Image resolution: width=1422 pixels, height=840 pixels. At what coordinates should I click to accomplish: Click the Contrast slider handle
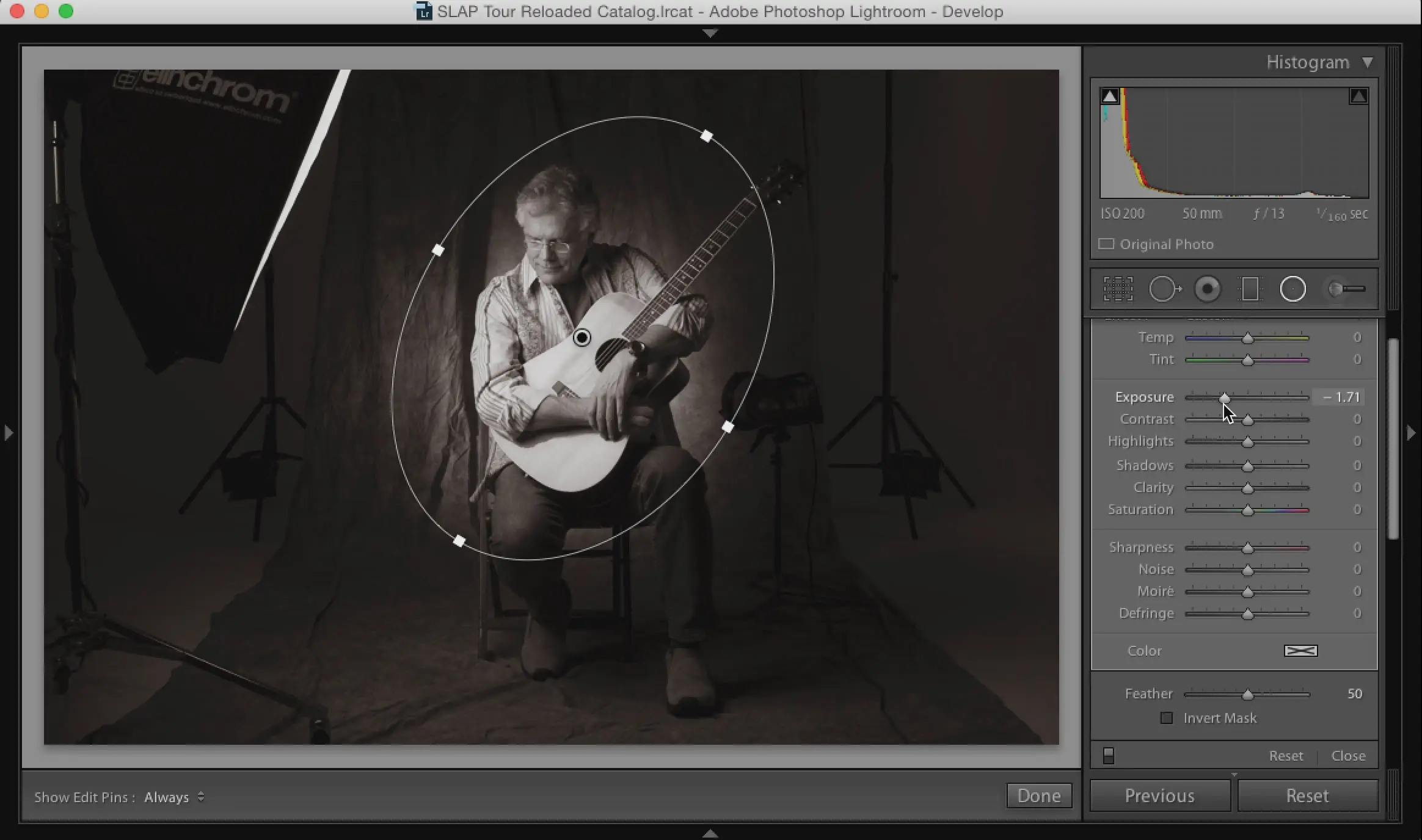click(x=1248, y=420)
